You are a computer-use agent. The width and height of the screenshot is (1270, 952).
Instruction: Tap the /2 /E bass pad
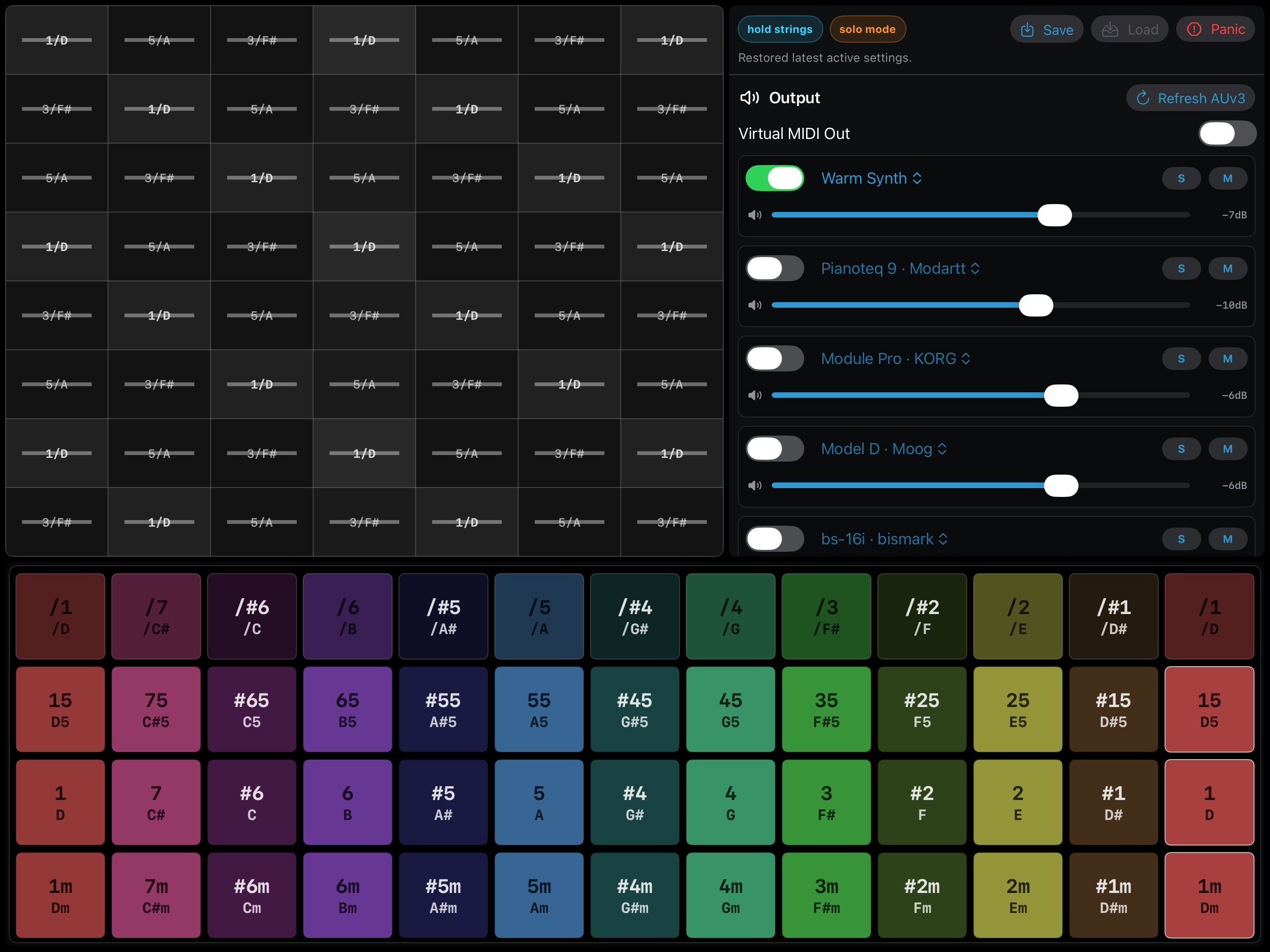click(1018, 616)
